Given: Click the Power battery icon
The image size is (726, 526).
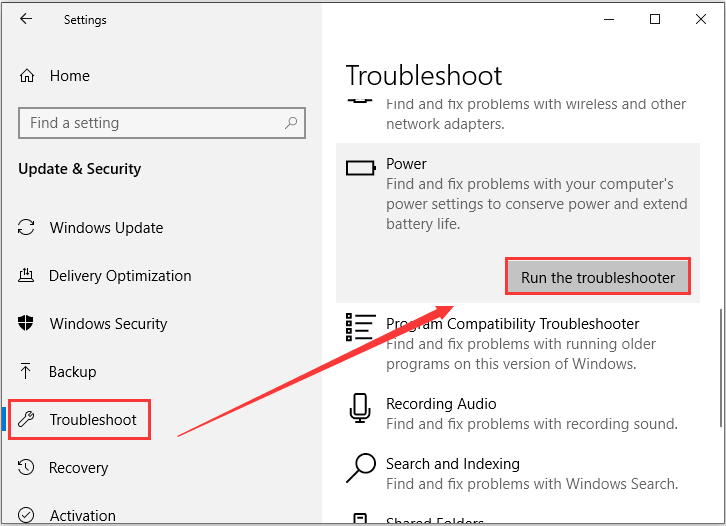Looking at the screenshot, I should click(361, 168).
